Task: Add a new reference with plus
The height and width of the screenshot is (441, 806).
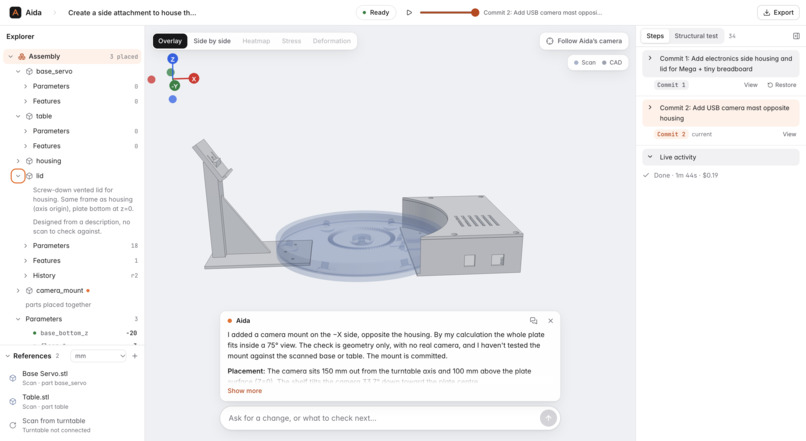Action: point(135,356)
